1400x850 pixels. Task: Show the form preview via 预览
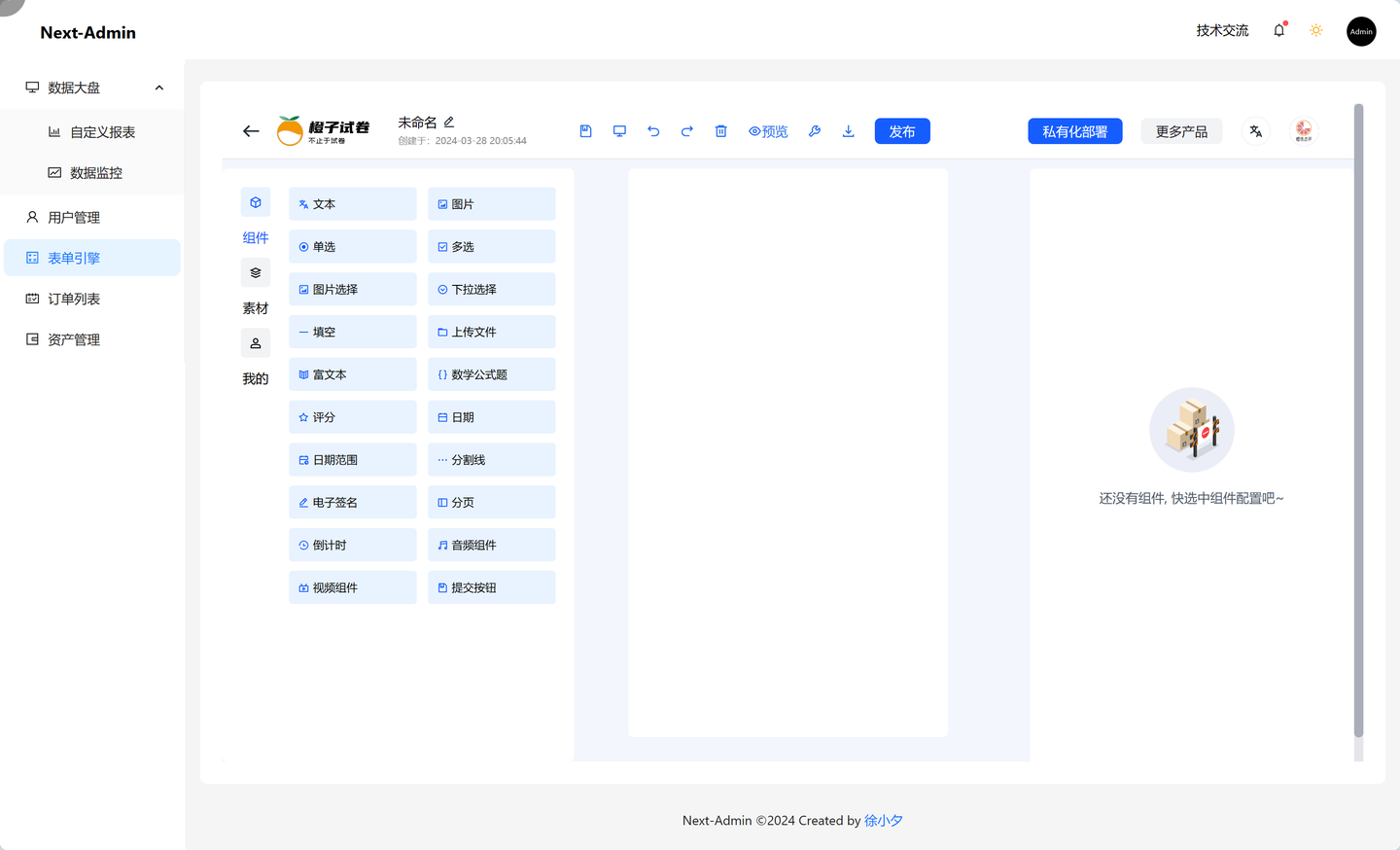pos(768,130)
